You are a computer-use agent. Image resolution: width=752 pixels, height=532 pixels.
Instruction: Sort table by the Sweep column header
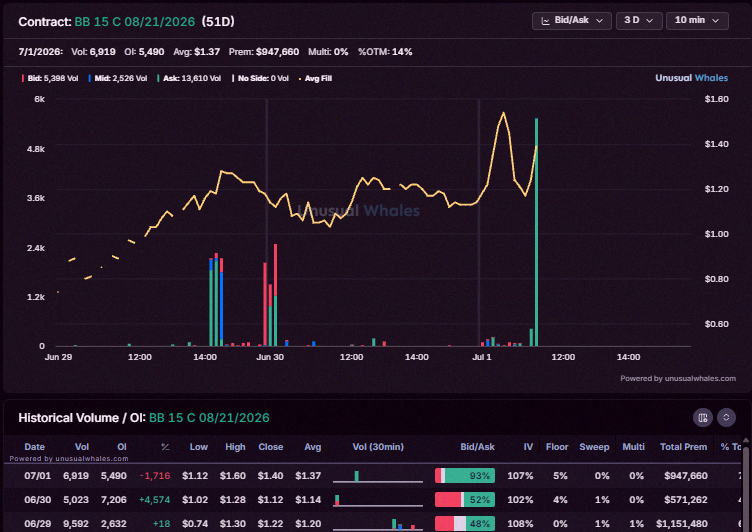[594, 447]
